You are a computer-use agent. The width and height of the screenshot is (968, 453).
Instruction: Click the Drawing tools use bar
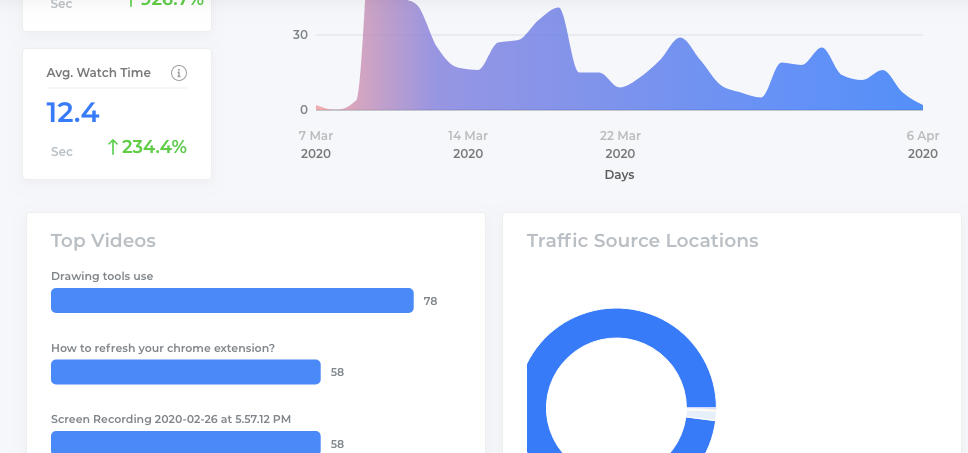[x=232, y=301]
